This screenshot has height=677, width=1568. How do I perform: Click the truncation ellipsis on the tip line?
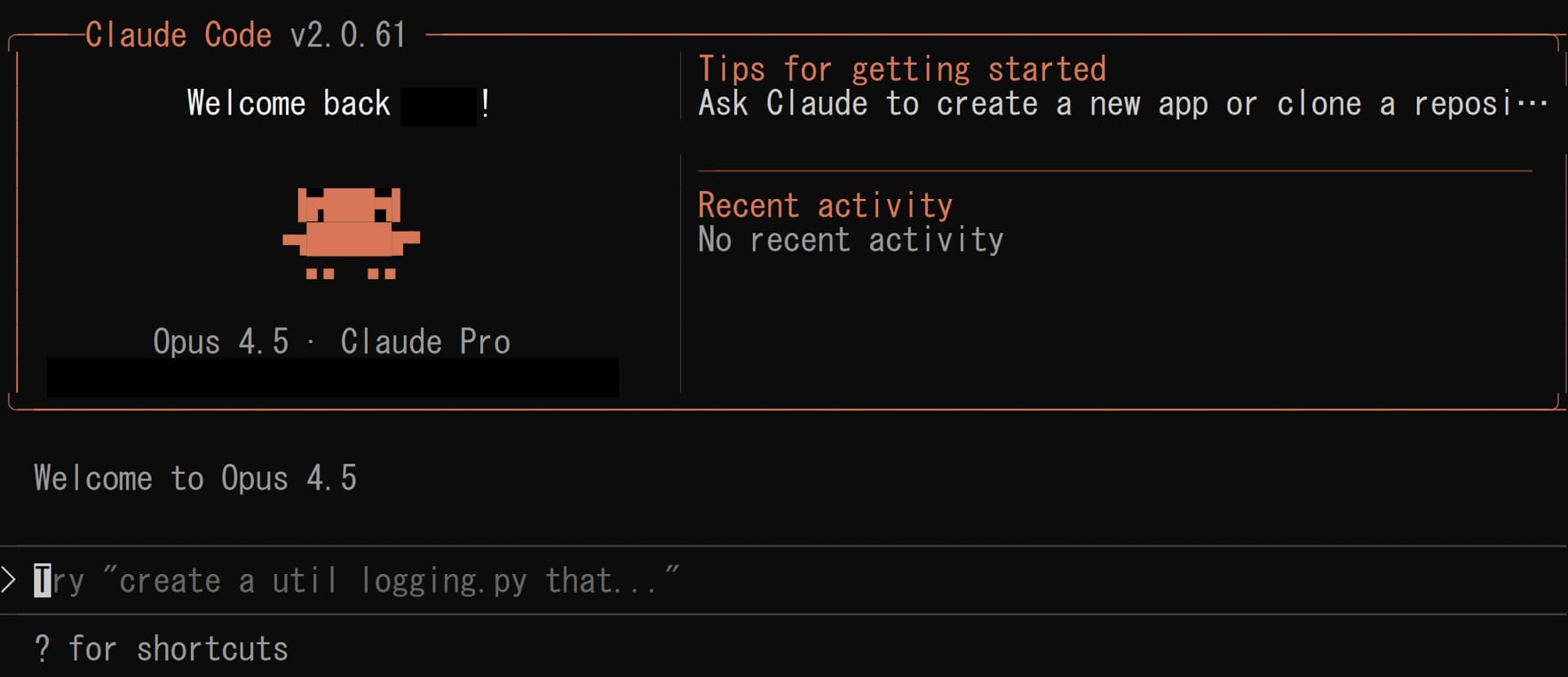click(x=1532, y=104)
